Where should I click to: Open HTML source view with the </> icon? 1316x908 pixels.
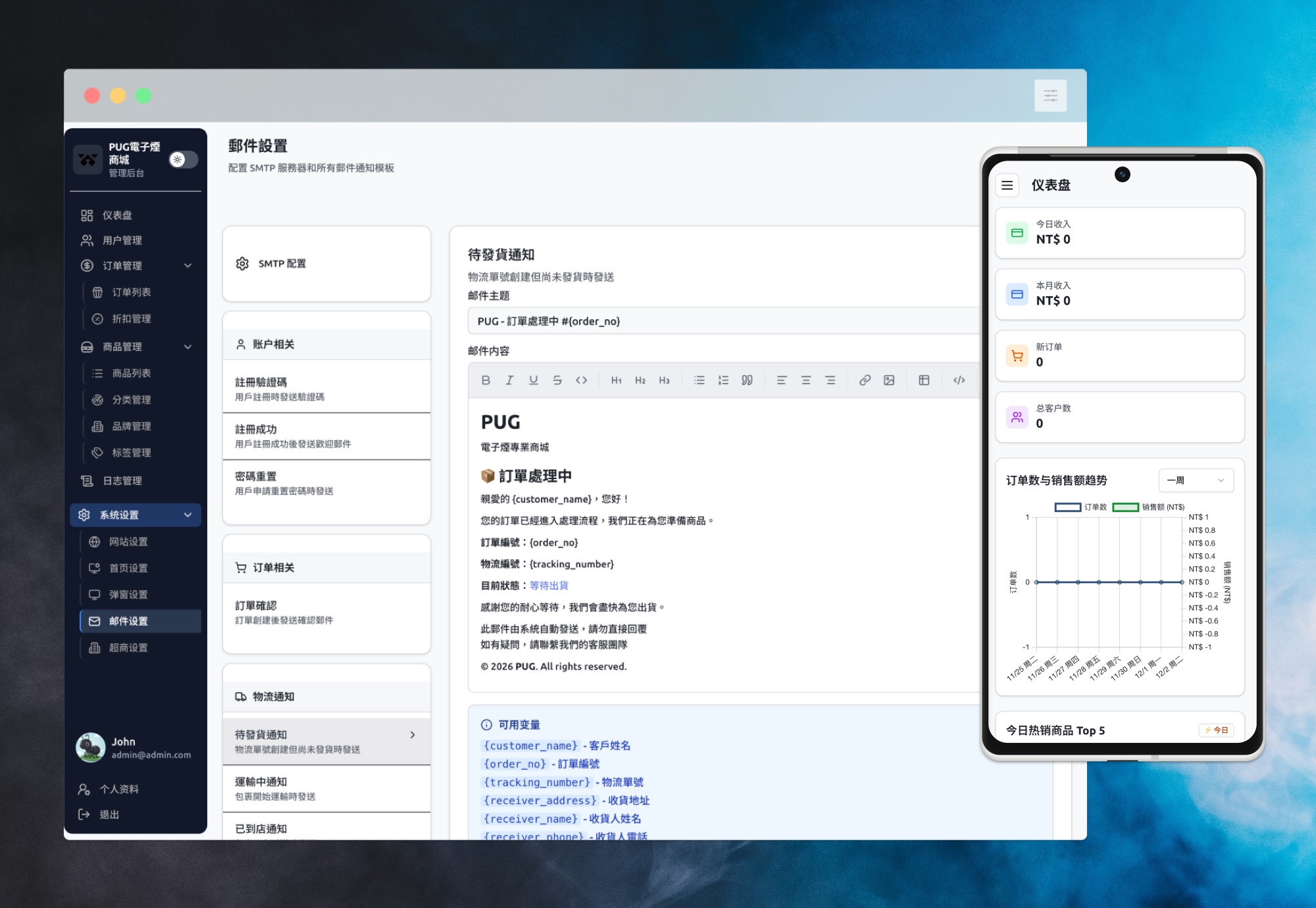click(959, 380)
